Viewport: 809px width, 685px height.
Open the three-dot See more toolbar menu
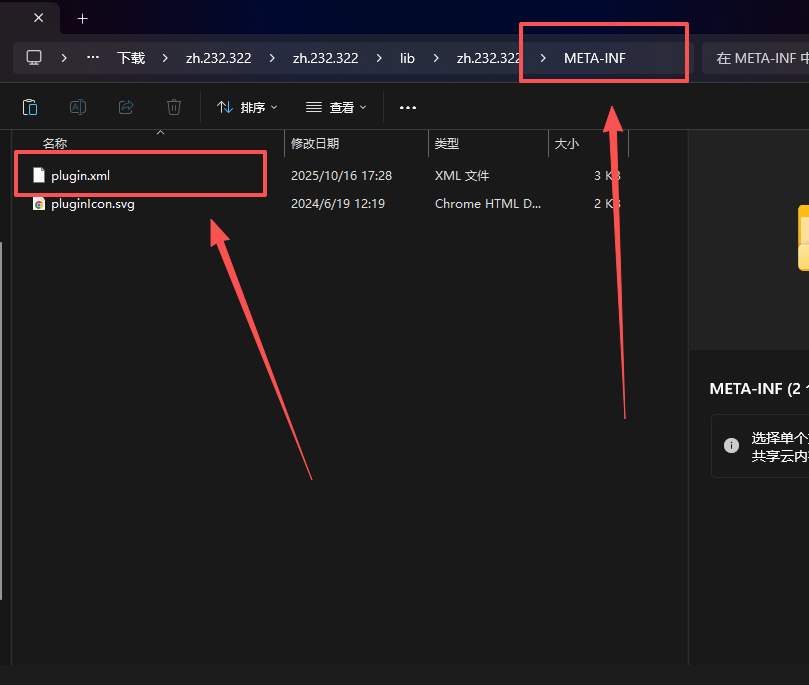click(x=407, y=107)
